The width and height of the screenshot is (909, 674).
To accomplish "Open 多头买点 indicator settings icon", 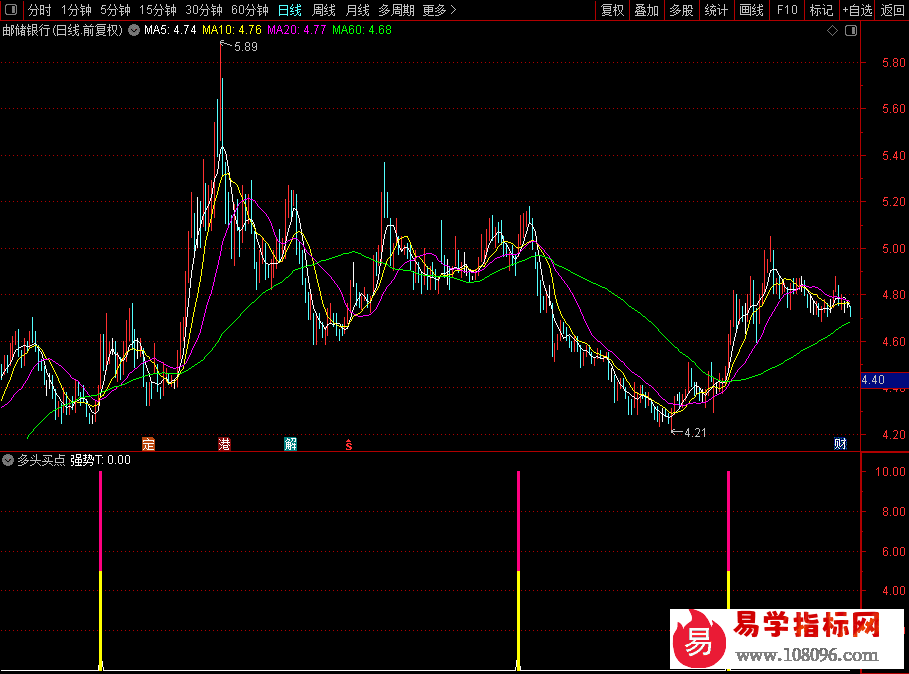I will (8, 460).
